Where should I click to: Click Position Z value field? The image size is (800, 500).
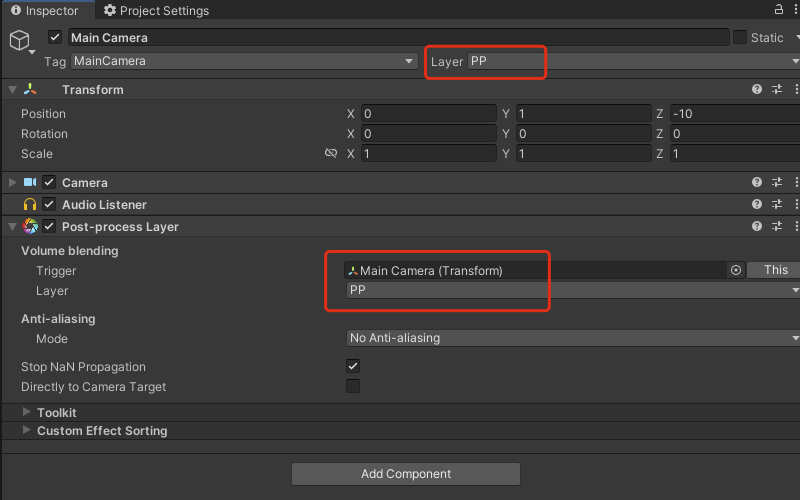click(x=735, y=113)
